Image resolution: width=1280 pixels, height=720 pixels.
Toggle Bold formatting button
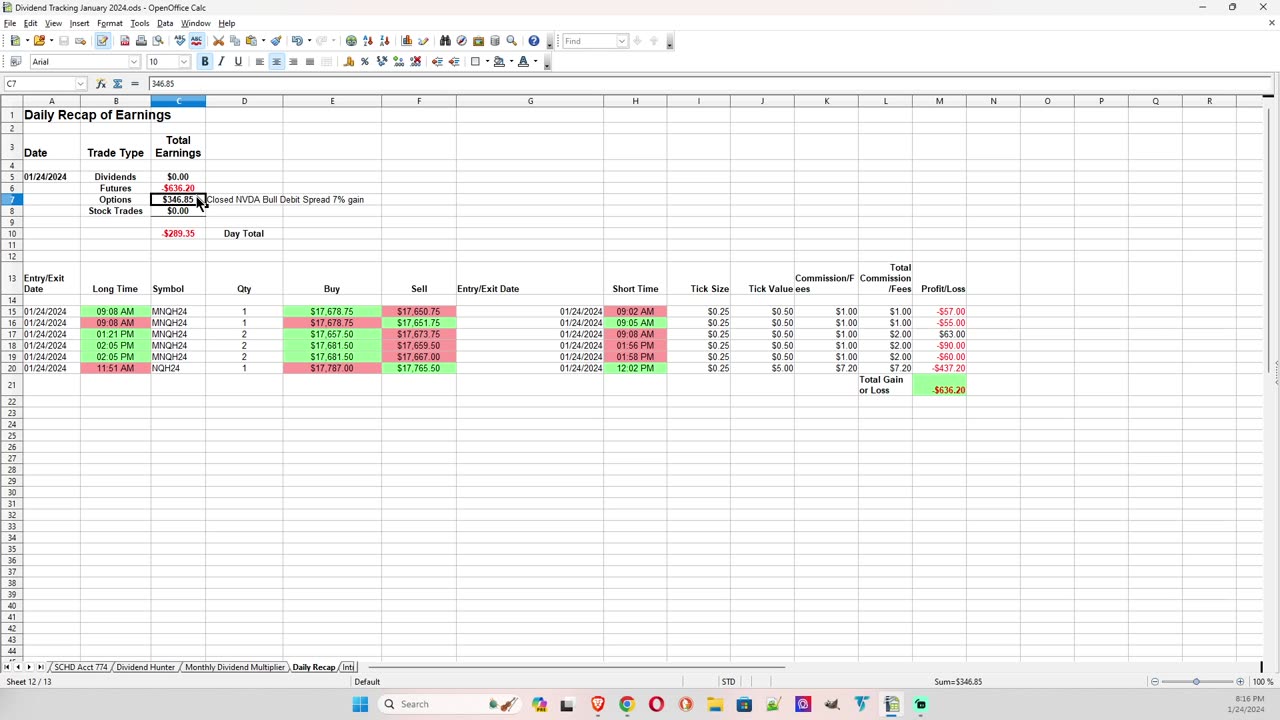[x=205, y=62]
